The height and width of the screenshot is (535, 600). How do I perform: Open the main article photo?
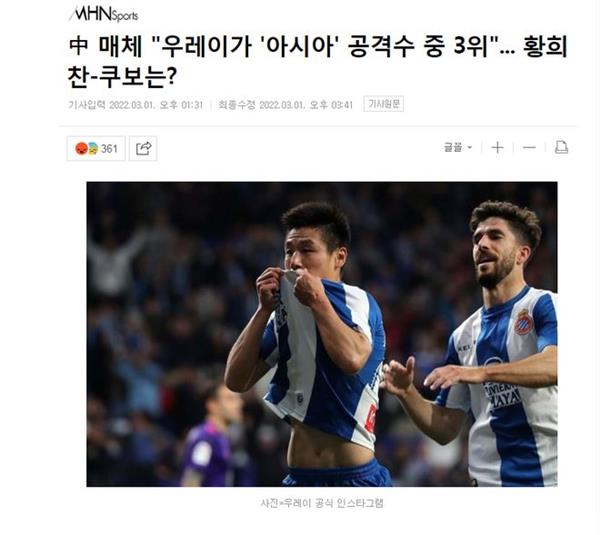click(x=322, y=334)
